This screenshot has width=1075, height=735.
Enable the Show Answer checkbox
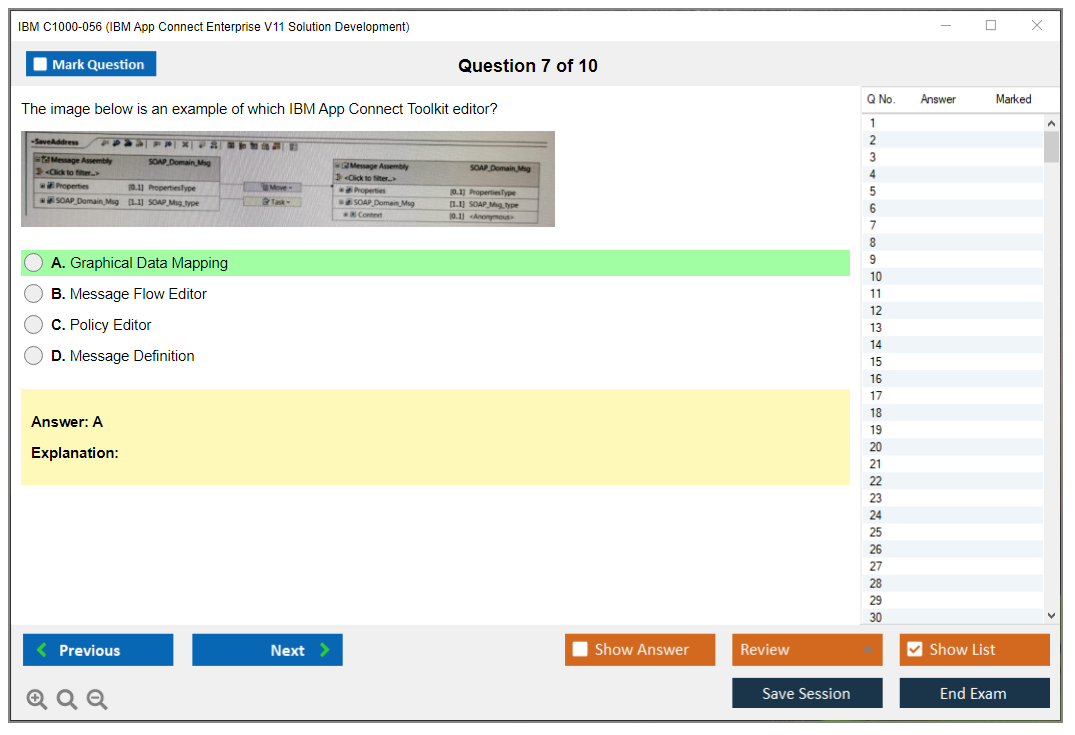[580, 650]
